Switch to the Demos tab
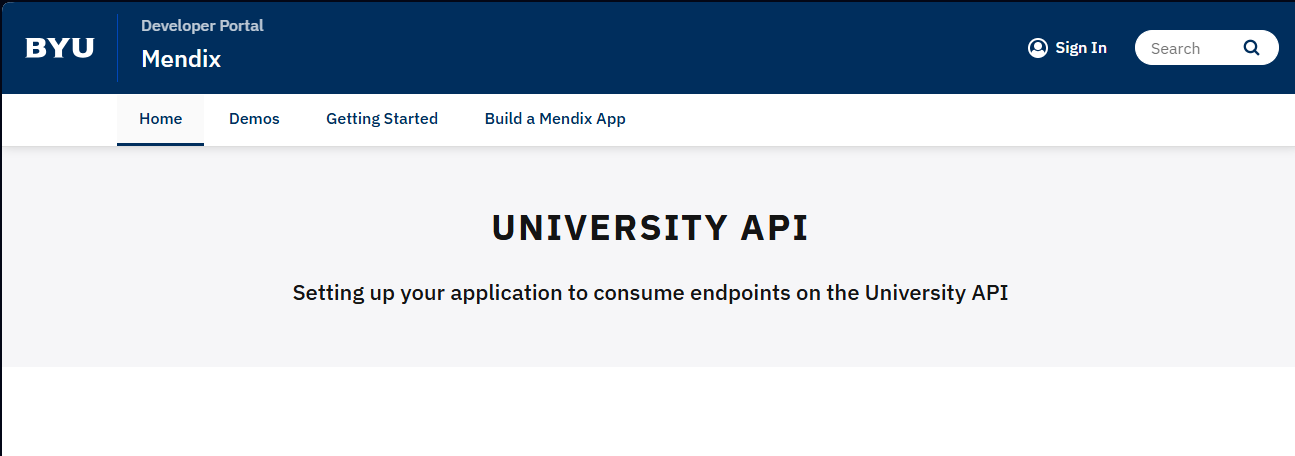The image size is (1295, 456). (254, 119)
